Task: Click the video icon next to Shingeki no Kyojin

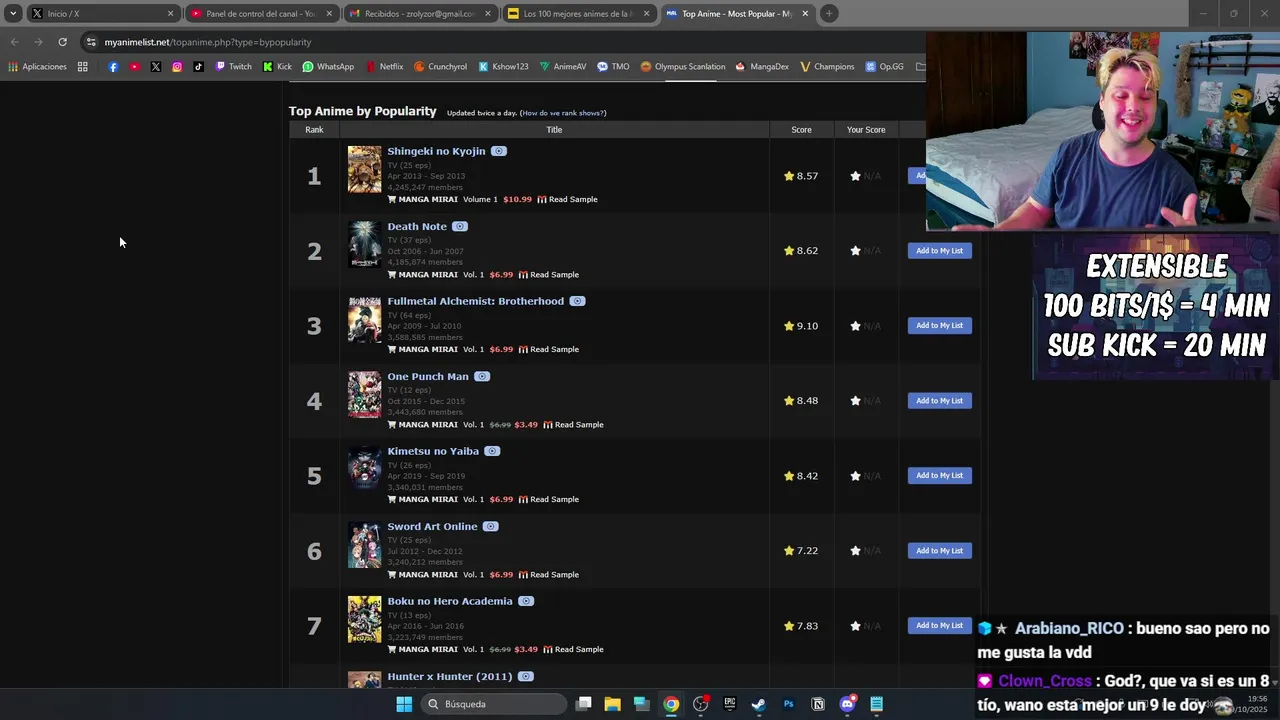Action: 499,151
